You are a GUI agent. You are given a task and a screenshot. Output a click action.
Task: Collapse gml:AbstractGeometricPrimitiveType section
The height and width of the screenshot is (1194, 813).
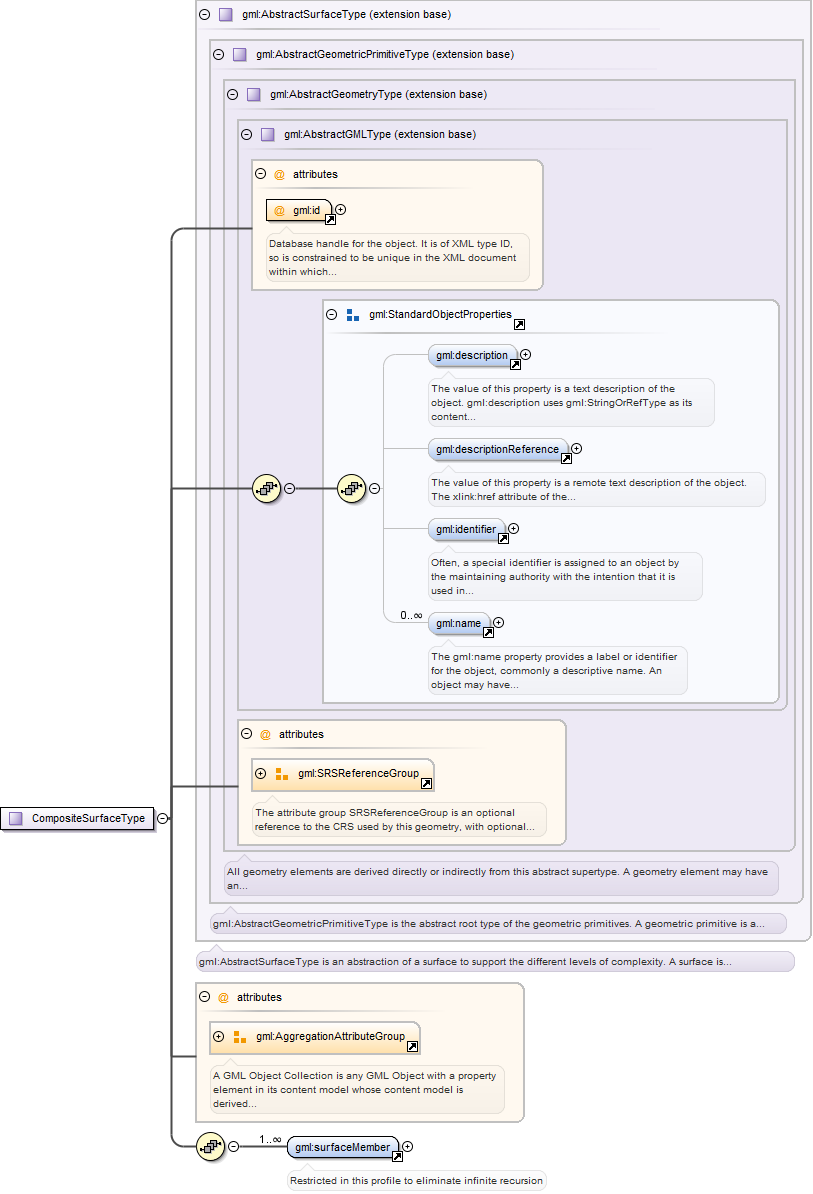(218, 55)
